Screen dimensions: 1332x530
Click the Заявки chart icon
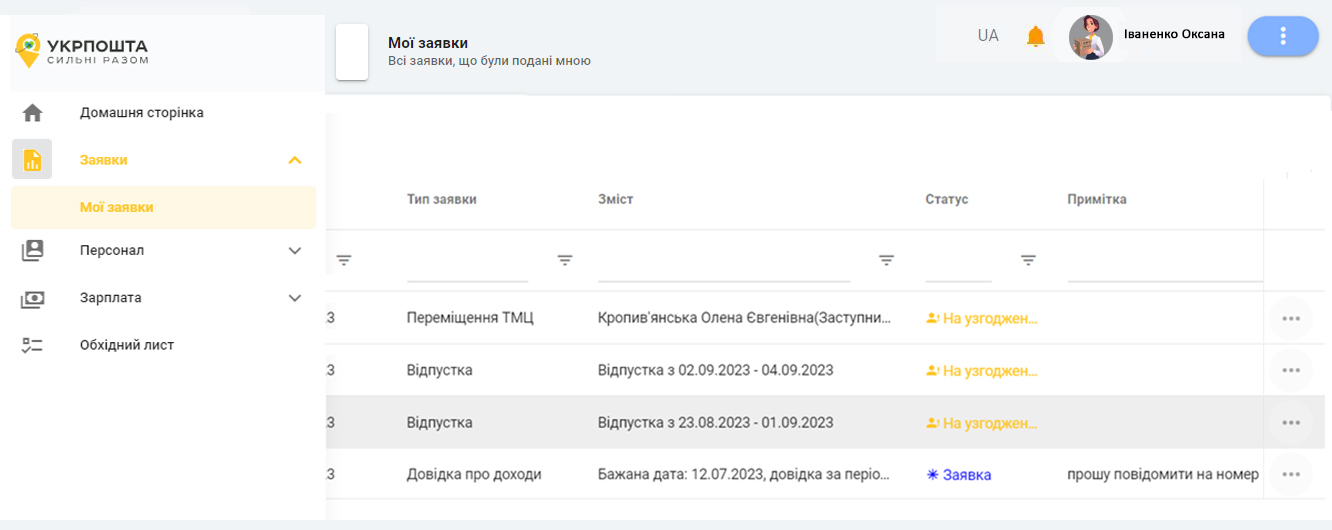pos(32,160)
